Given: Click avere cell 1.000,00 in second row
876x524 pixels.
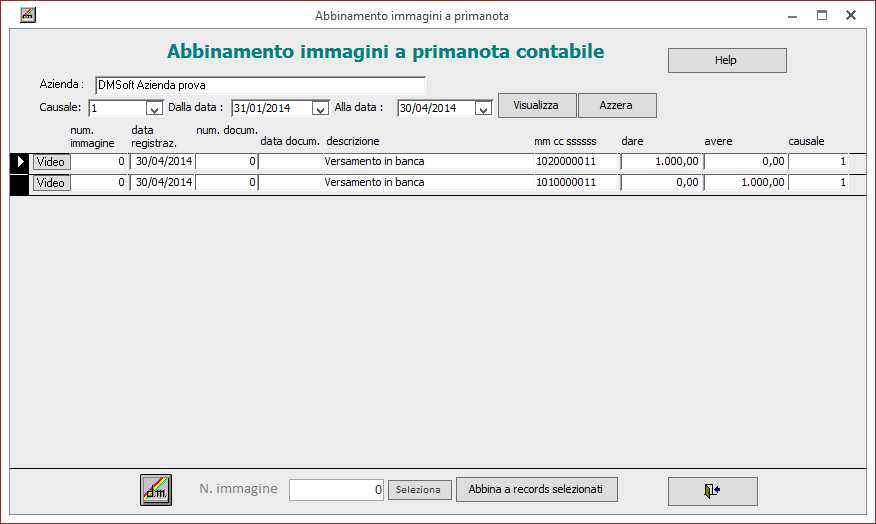Looking at the screenshot, I should (x=745, y=182).
